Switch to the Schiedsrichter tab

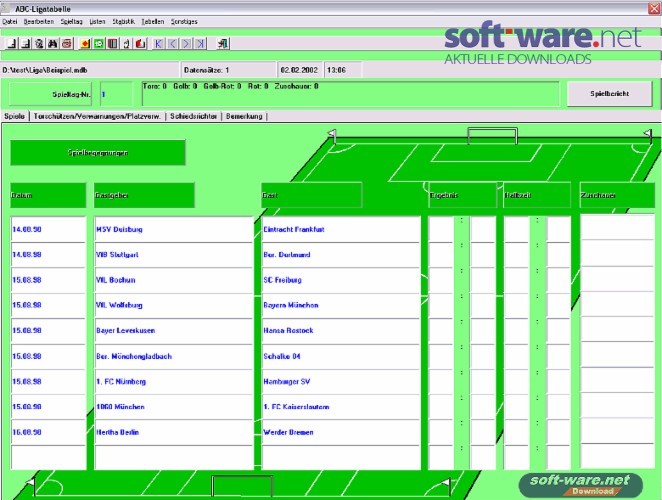point(193,116)
